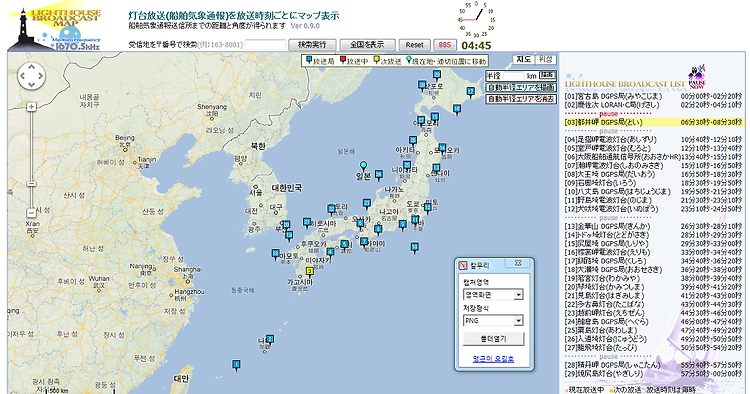Switch map to 지도 (map) view
Screen dimensions: 750x394
coord(523,59)
